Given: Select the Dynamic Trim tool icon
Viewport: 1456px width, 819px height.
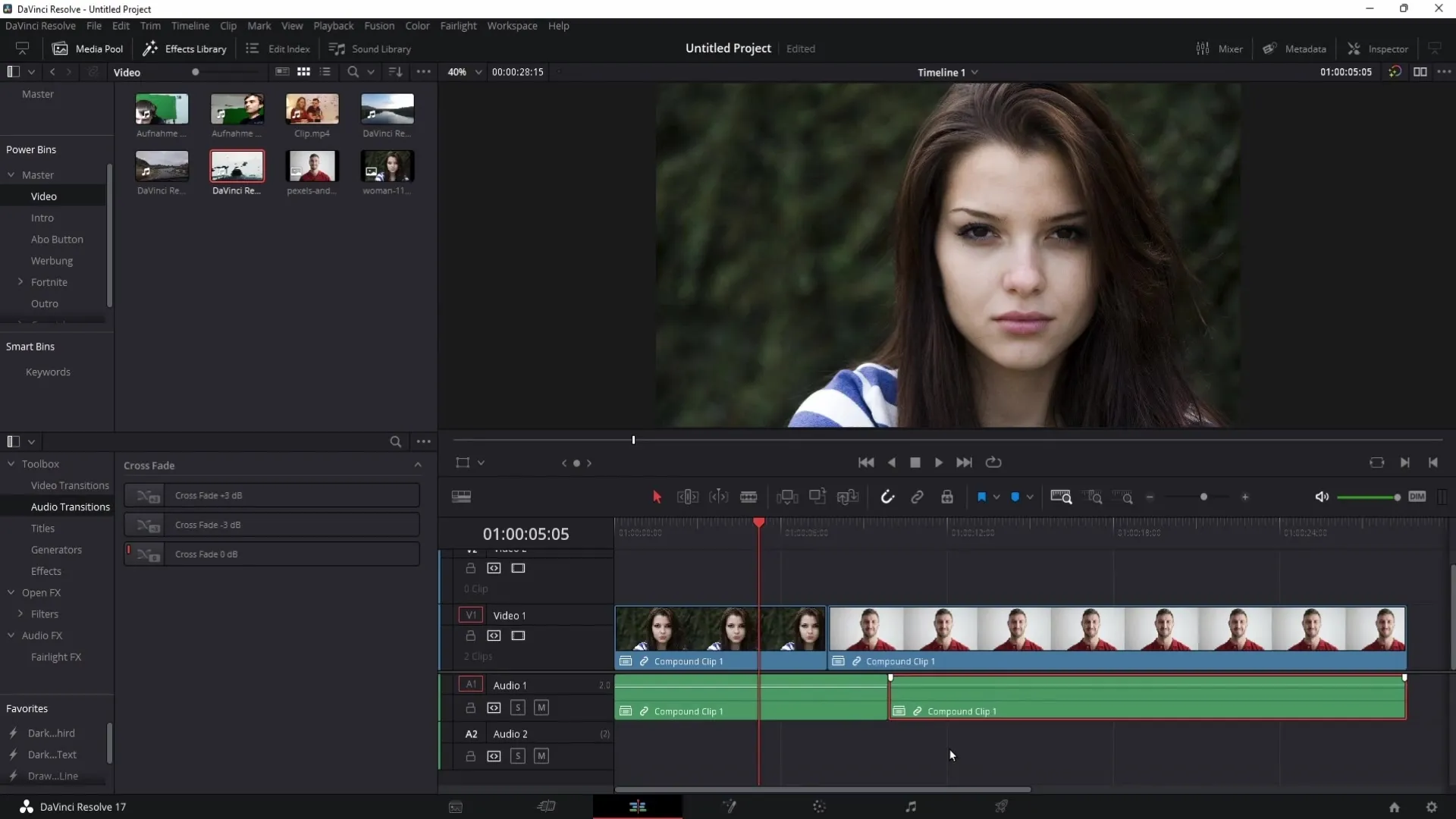Looking at the screenshot, I should pos(718,497).
